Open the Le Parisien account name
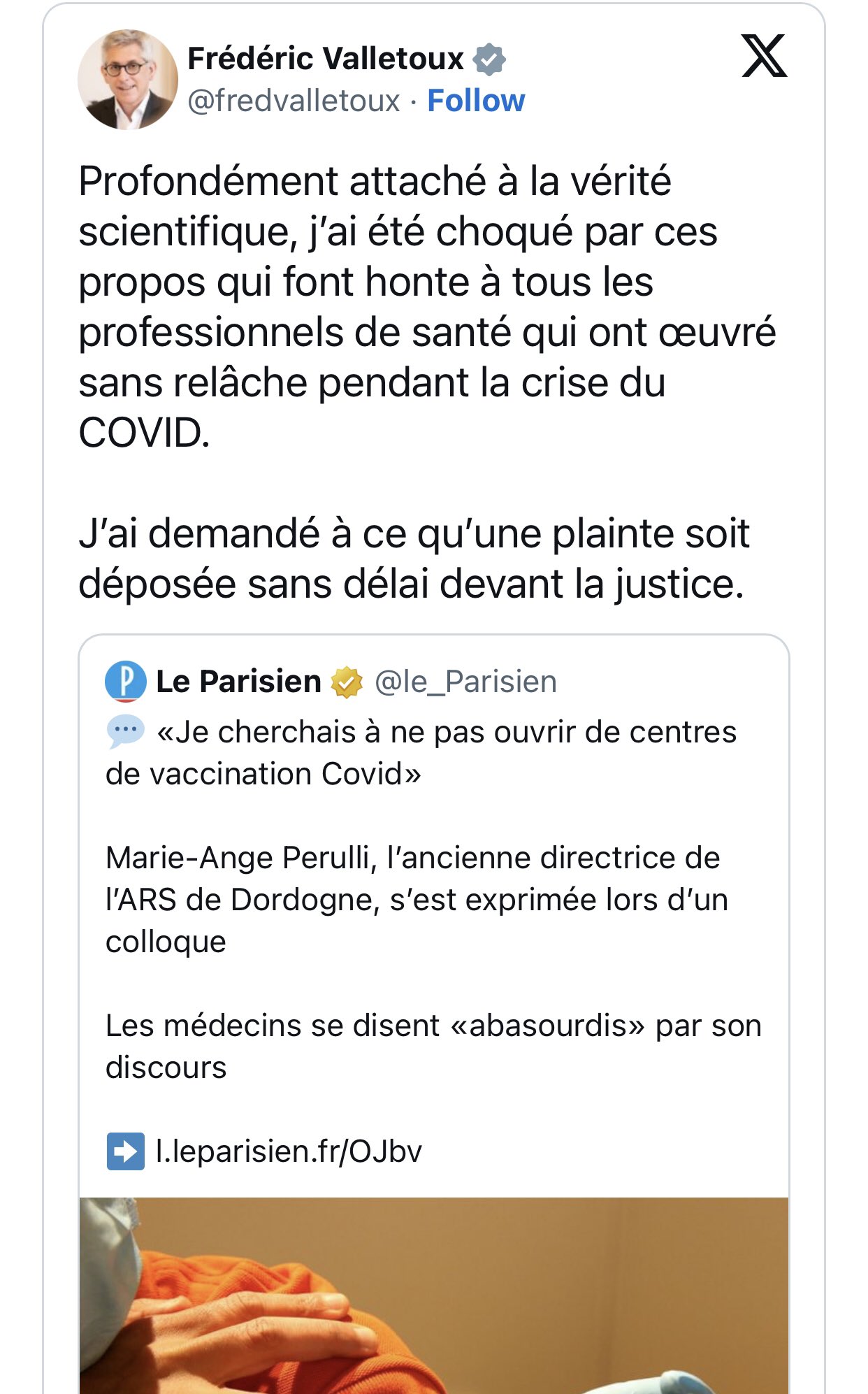868x1394 pixels. click(x=238, y=682)
